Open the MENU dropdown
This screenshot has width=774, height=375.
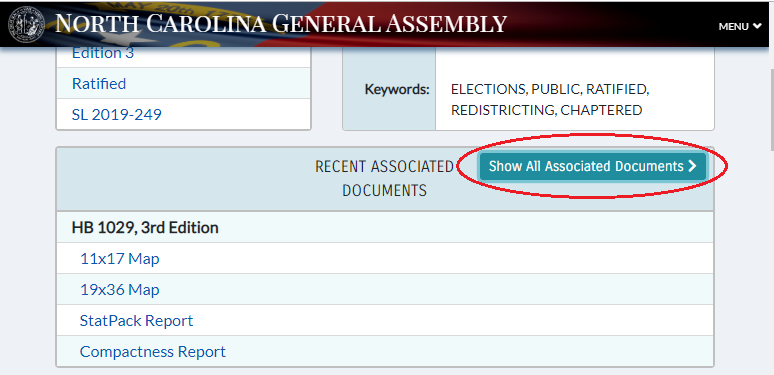click(739, 27)
